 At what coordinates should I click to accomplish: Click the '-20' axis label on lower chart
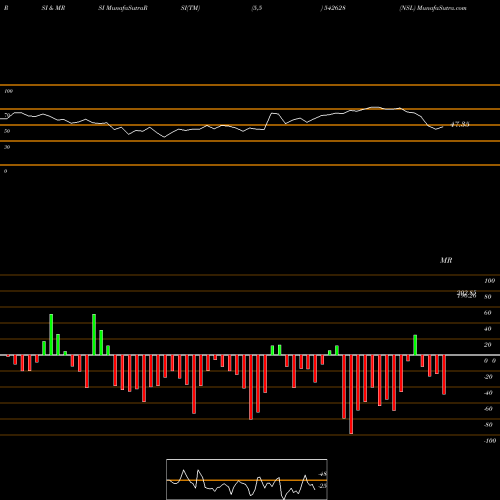click(x=488, y=377)
